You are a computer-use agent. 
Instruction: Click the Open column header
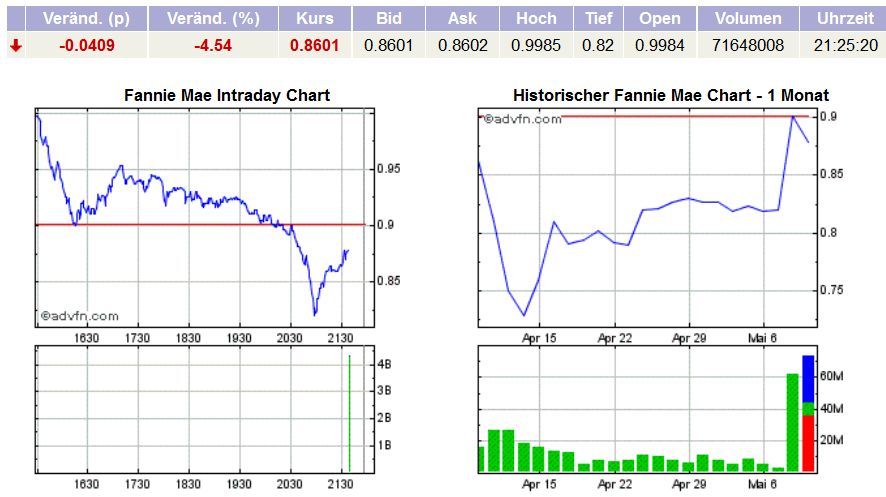660,19
